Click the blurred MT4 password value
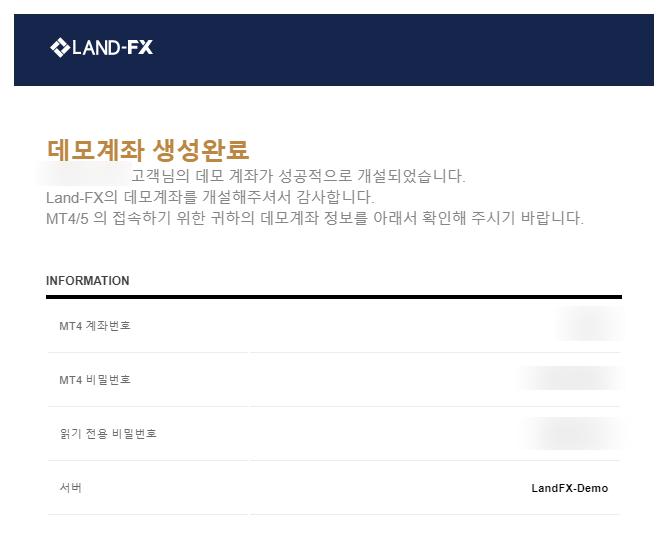The height and width of the screenshot is (537, 670). [570, 379]
